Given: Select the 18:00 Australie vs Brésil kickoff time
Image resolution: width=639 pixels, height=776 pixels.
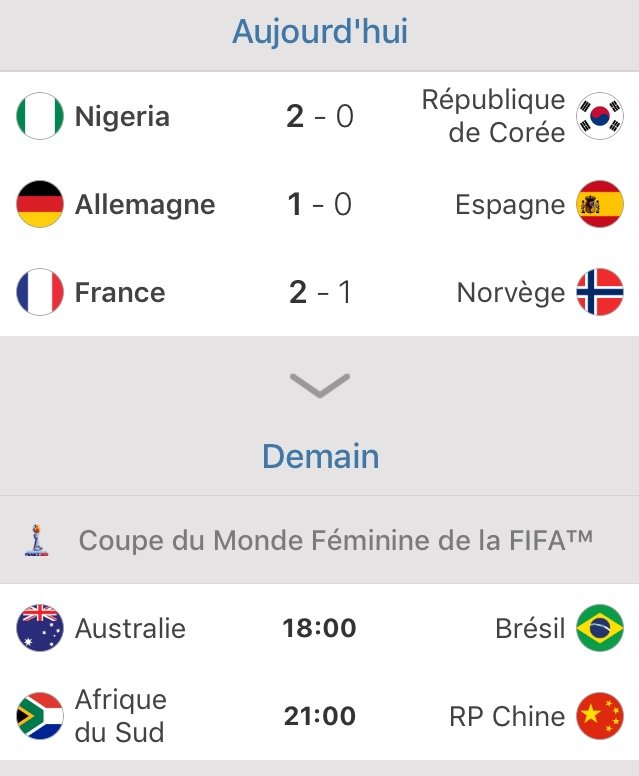Looking at the screenshot, I should tap(319, 629).
